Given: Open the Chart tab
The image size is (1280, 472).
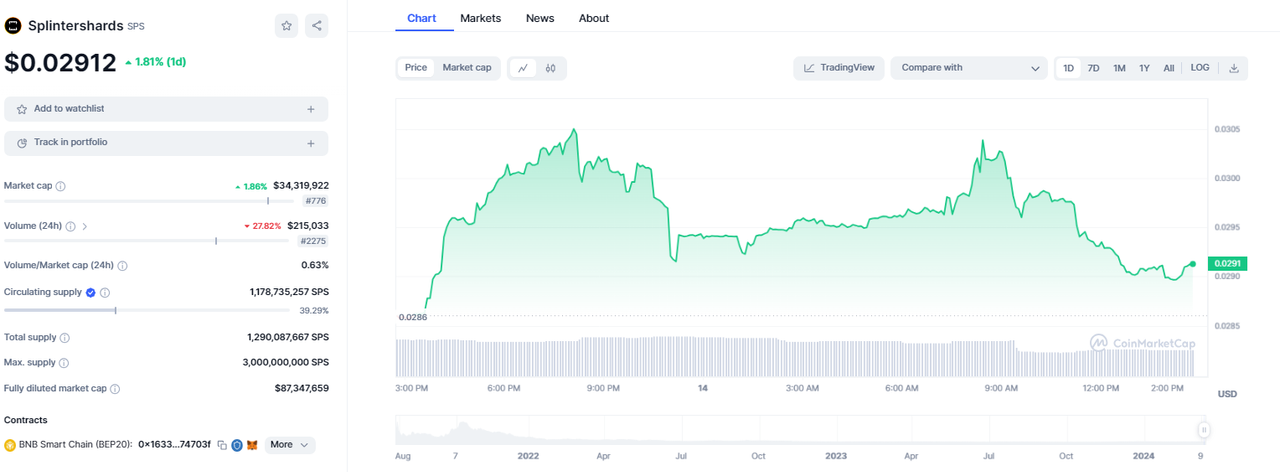Looking at the screenshot, I should click(422, 18).
